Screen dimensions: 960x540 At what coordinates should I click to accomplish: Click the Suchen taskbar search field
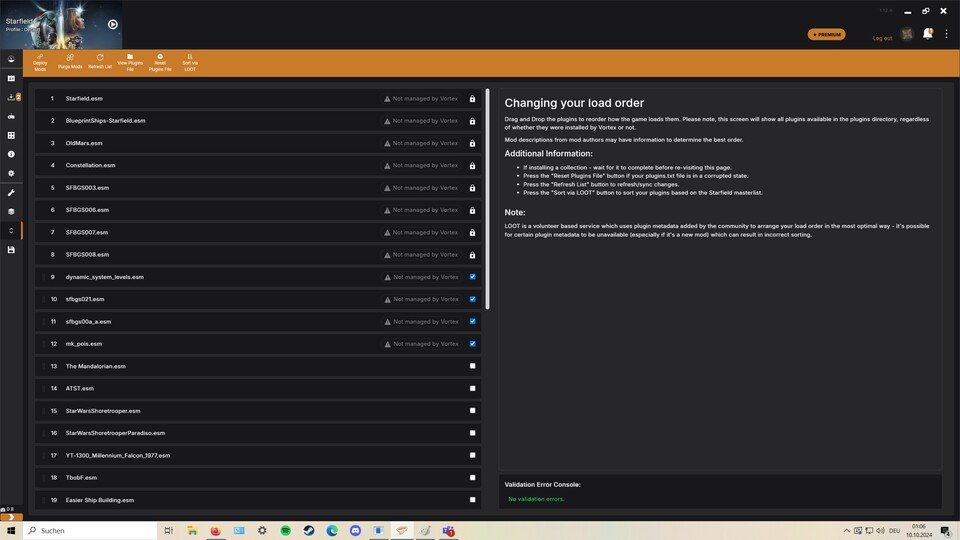click(x=90, y=531)
